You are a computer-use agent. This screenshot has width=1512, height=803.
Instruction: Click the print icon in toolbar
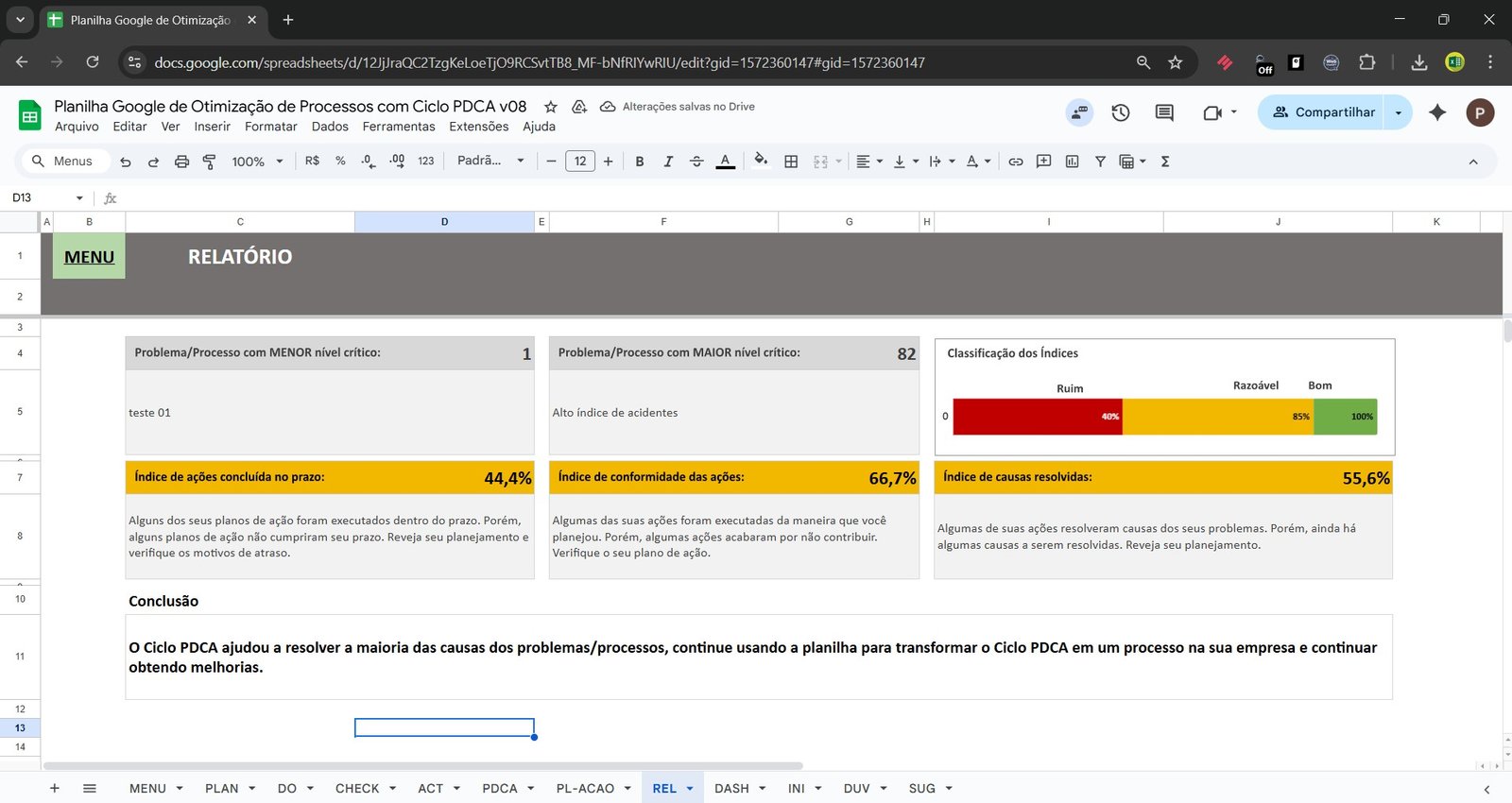(x=181, y=162)
